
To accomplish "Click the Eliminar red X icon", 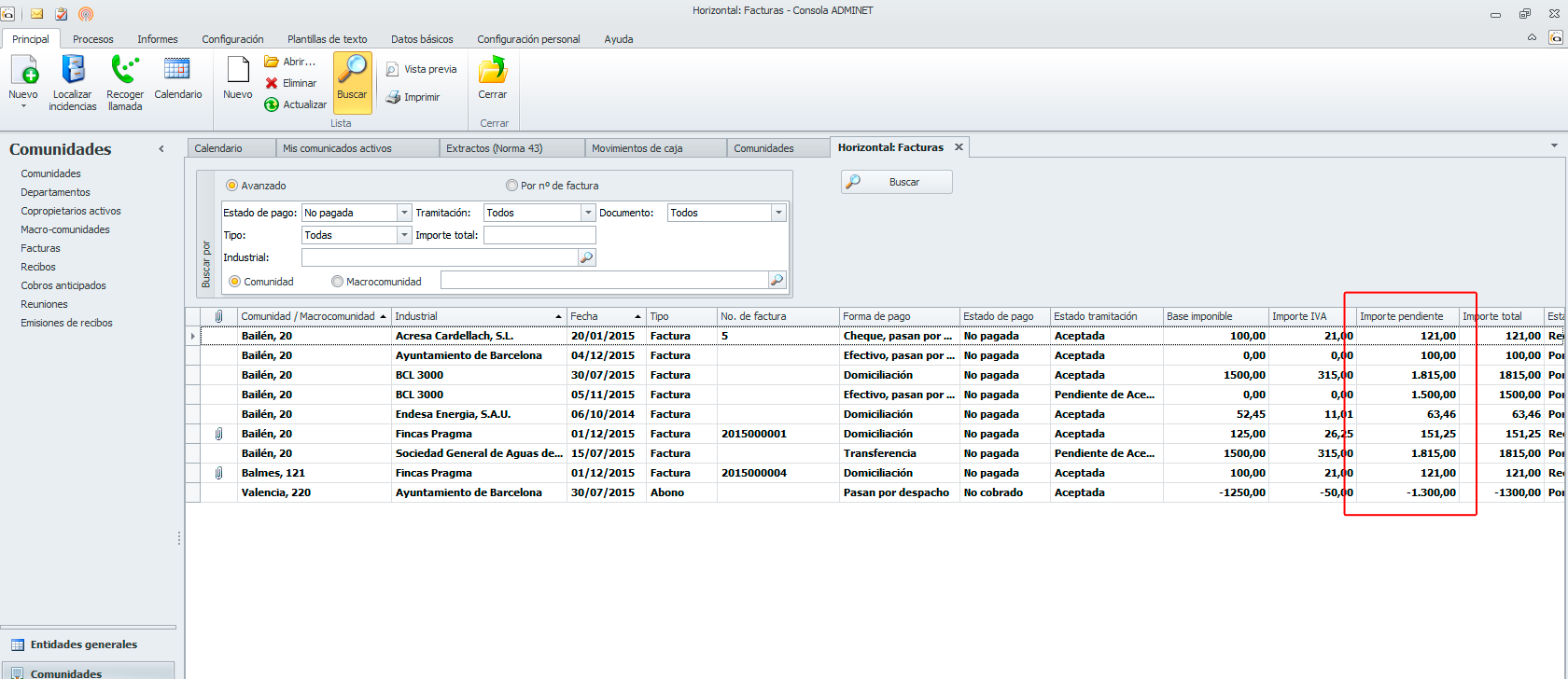I will click(272, 83).
